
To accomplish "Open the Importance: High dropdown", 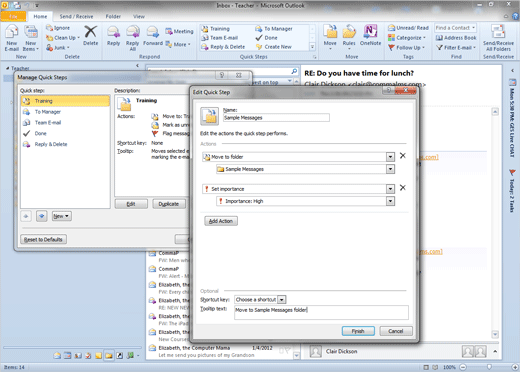I will pos(390,201).
